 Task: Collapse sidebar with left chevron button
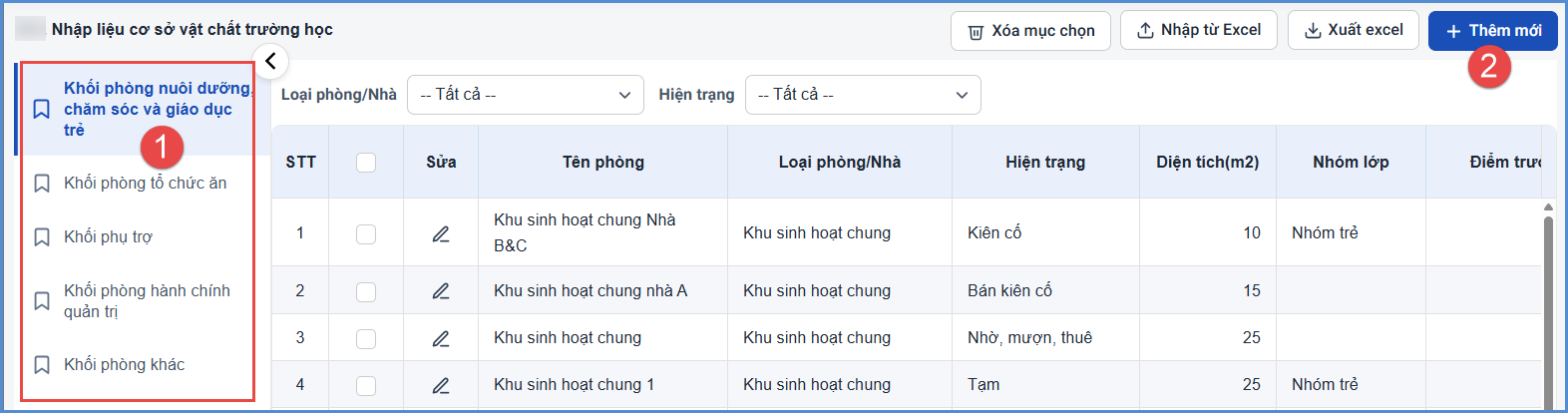coord(270,61)
